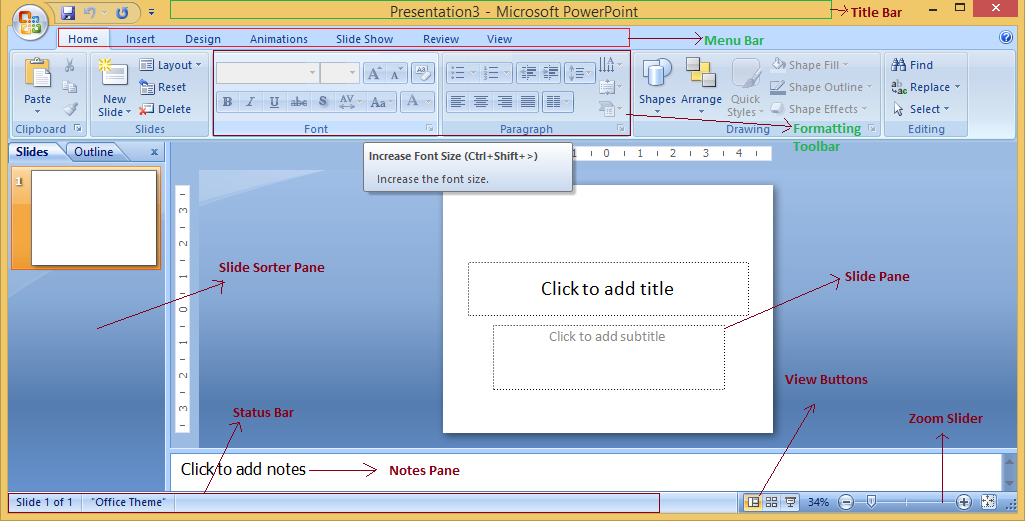Viewport: 1025px width, 521px height.
Task: Open the Select menu
Action: [921, 109]
